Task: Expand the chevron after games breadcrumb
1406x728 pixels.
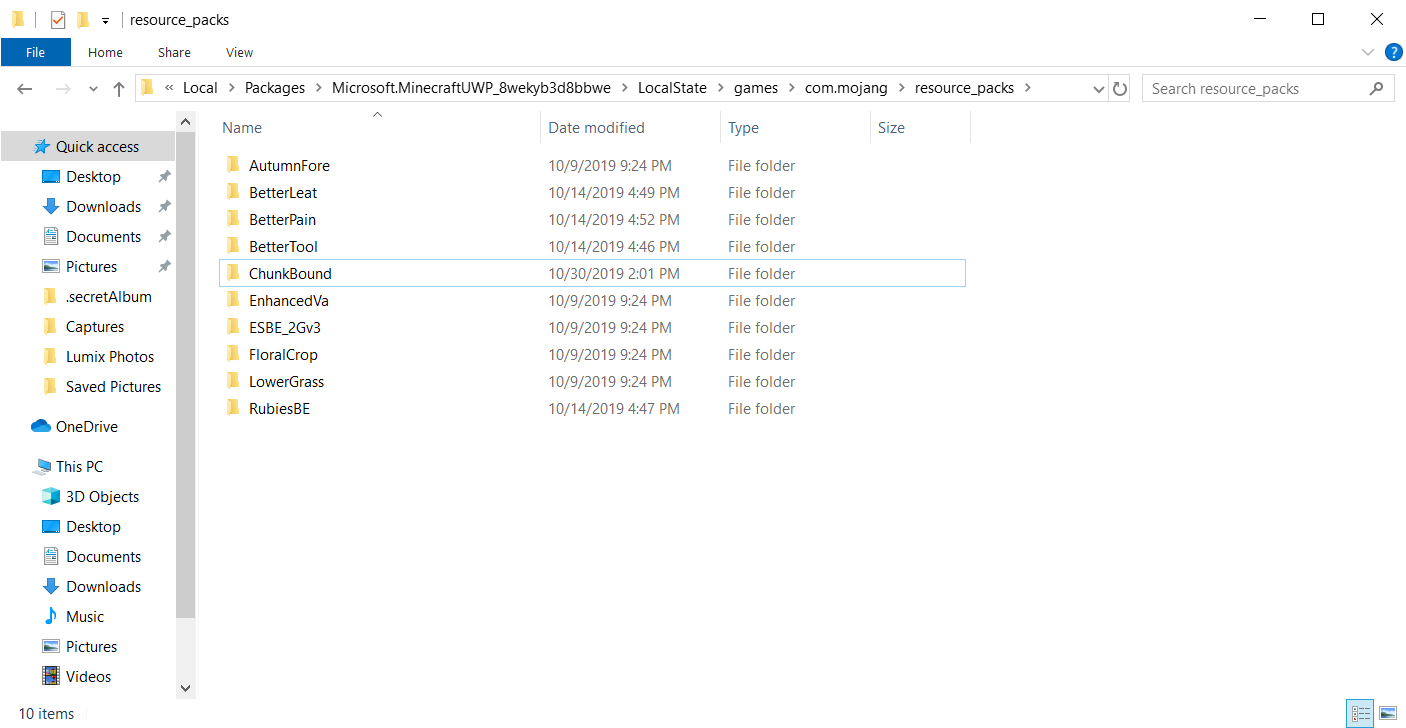Action: coord(791,88)
